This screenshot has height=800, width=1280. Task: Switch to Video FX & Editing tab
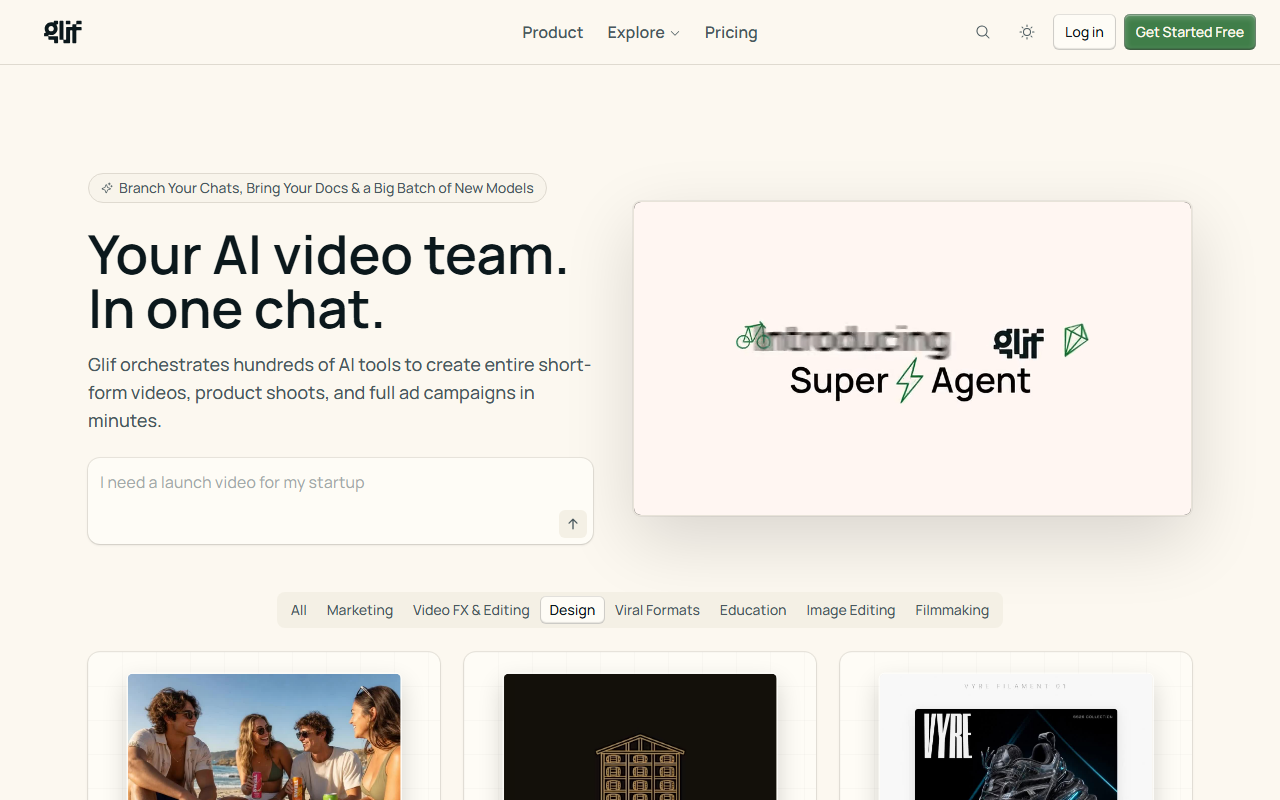click(471, 610)
